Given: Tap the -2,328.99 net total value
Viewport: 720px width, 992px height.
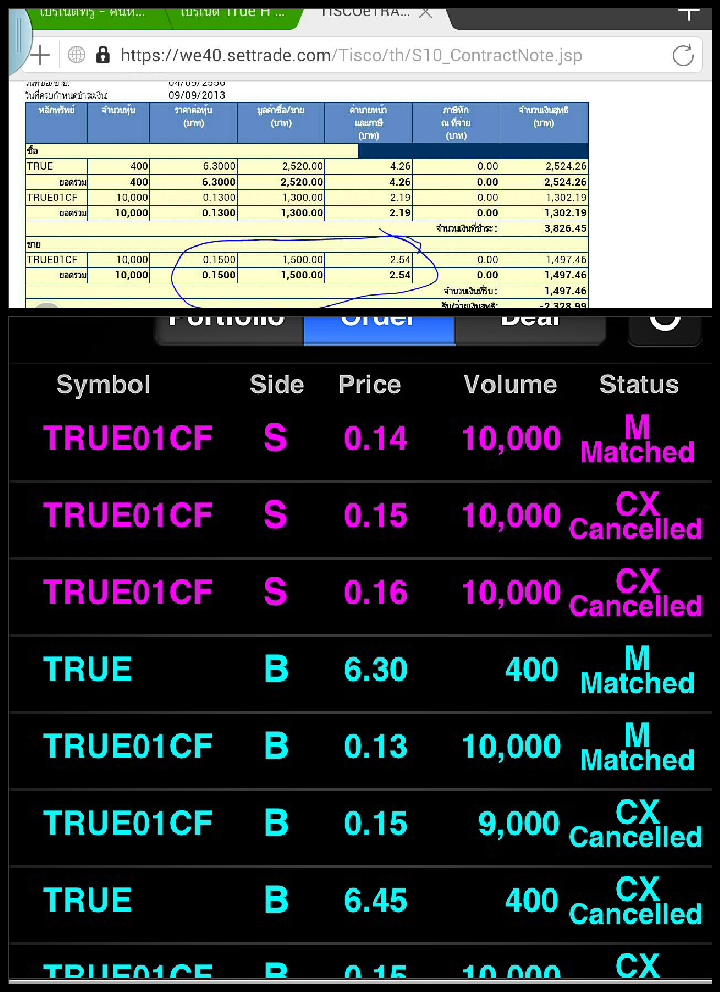Looking at the screenshot, I should point(563,305).
